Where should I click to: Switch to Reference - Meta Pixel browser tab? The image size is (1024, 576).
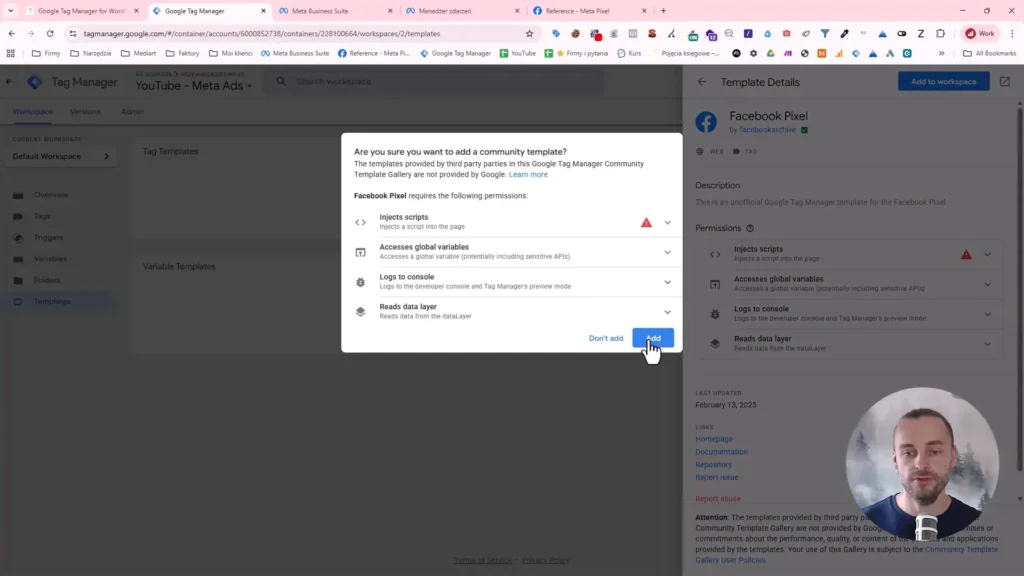point(590,11)
